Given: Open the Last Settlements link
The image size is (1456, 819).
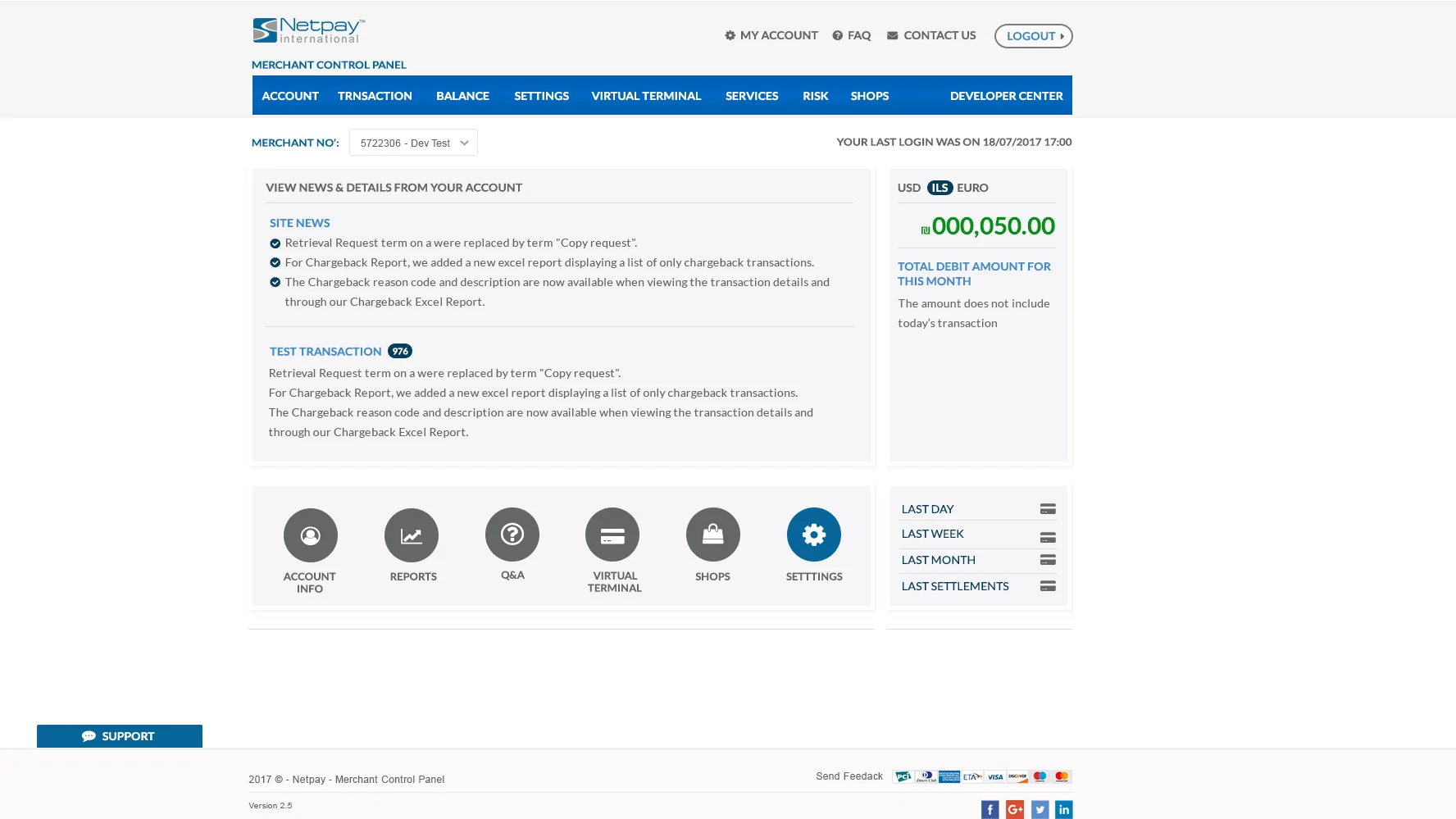Looking at the screenshot, I should tap(955, 586).
